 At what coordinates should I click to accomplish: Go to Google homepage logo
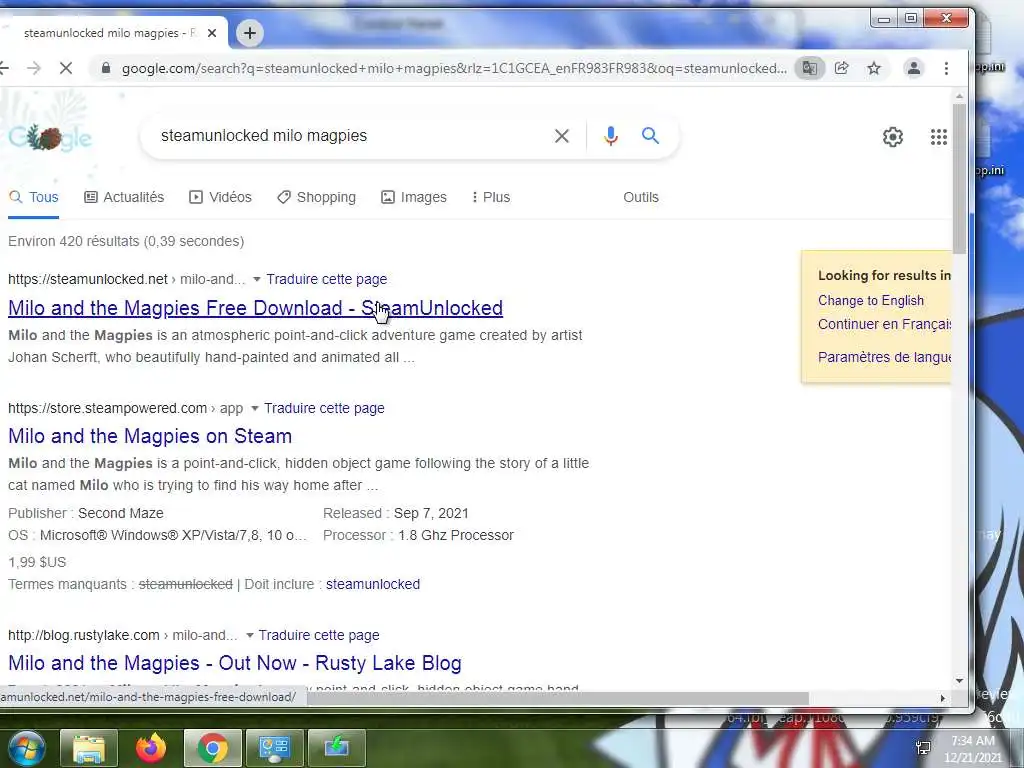(x=50, y=137)
